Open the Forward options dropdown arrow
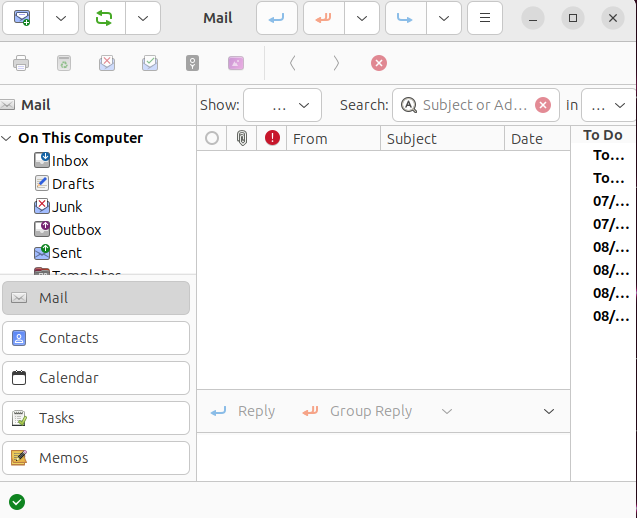The width and height of the screenshot is (637, 518). pyautogui.click(x=444, y=18)
